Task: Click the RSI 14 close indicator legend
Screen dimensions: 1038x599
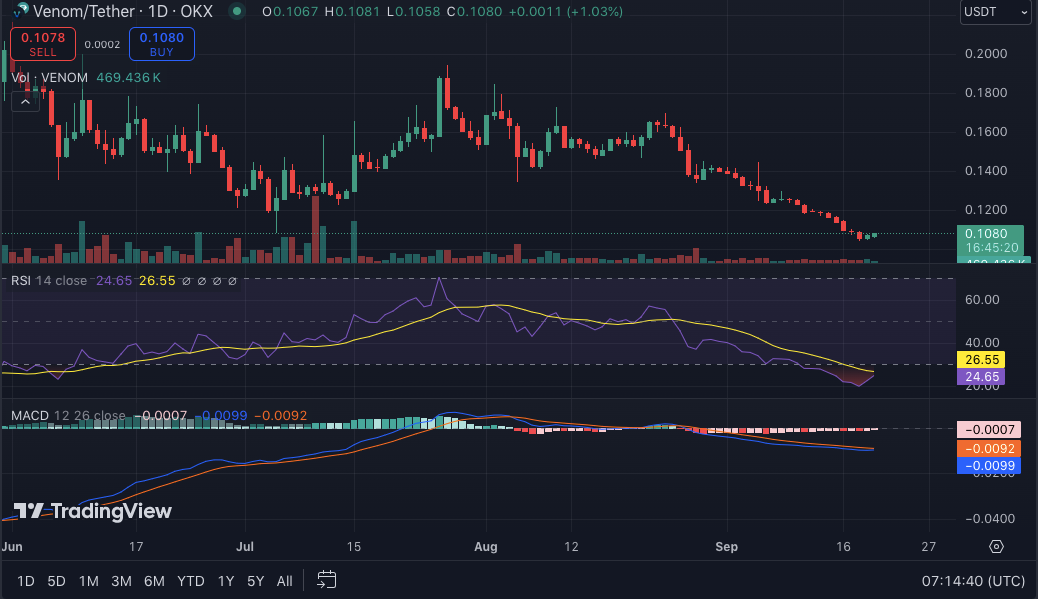Action: [x=49, y=281]
